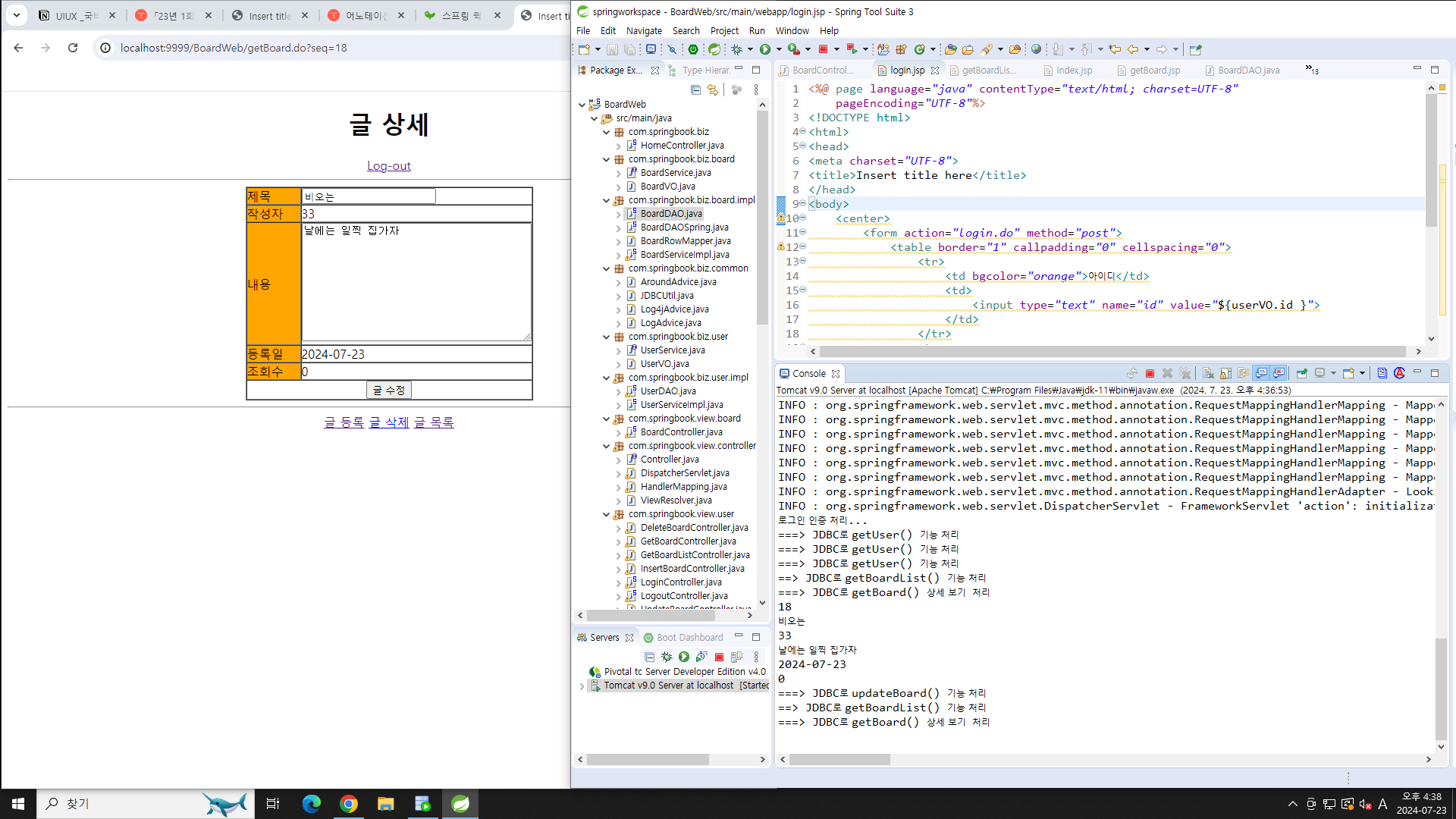This screenshot has height=819, width=1456.
Task: Toggle Link with Editor in Package Explorer
Action: [713, 89]
